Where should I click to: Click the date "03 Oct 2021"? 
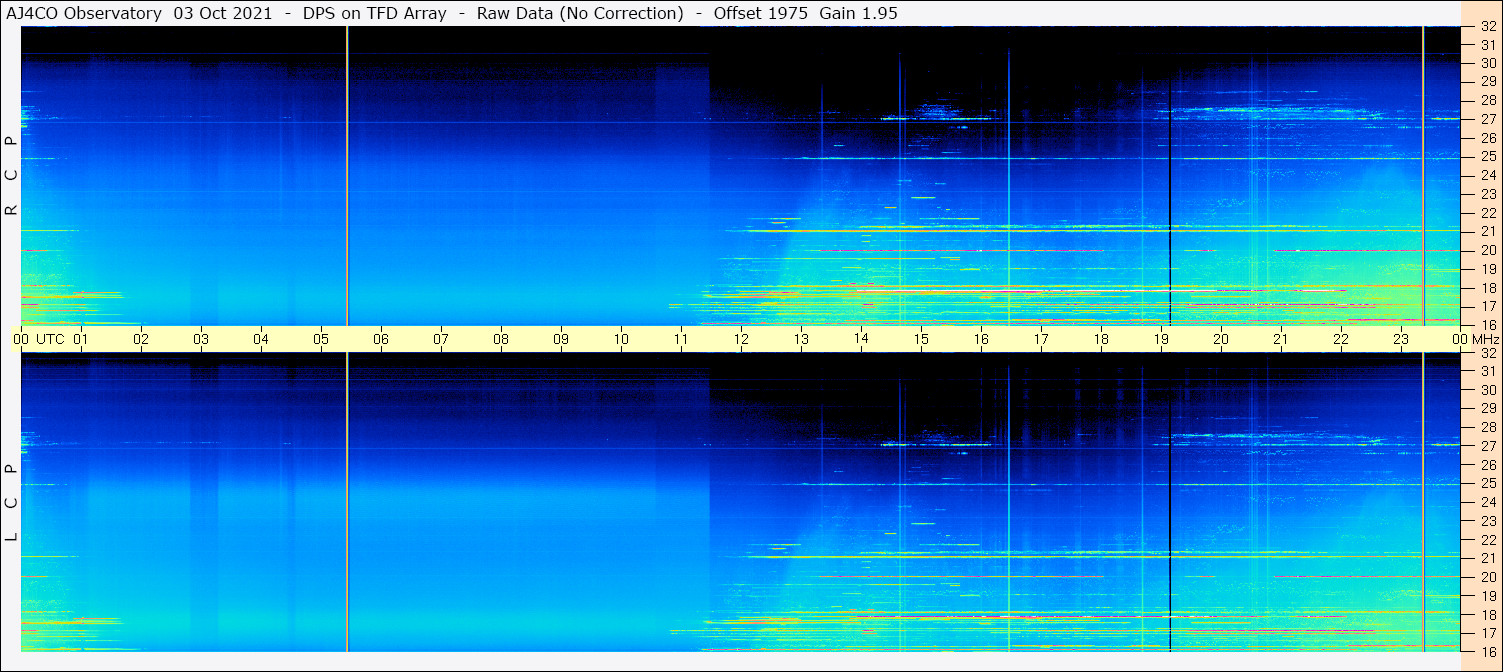[x=223, y=13]
